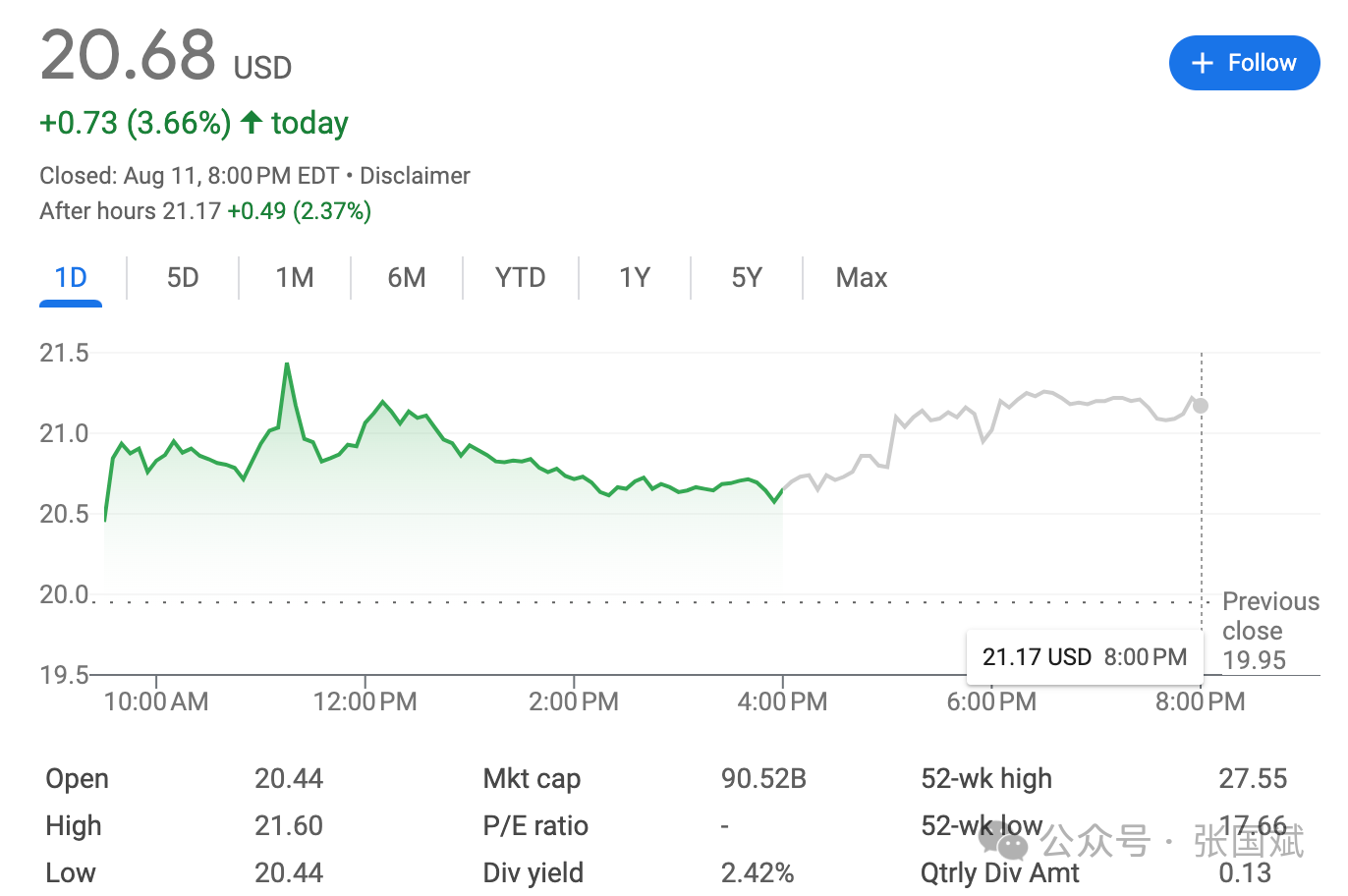1348x896 pixels.
Task: Switch to the 5Y tab
Action: click(747, 278)
